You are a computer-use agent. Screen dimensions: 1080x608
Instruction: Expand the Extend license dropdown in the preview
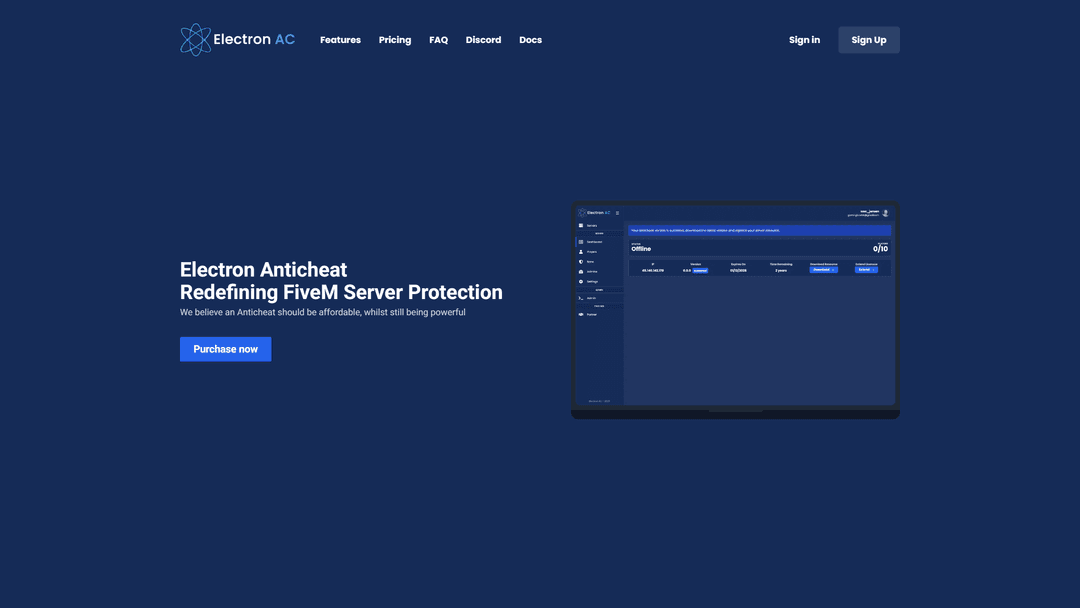[x=866, y=270]
